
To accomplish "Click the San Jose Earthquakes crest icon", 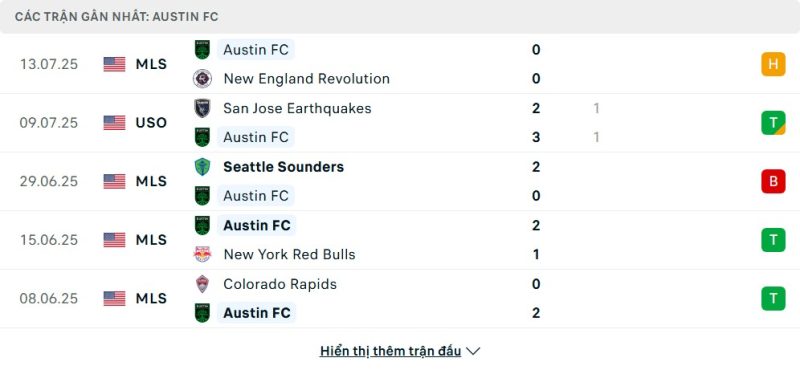I will point(203,108).
